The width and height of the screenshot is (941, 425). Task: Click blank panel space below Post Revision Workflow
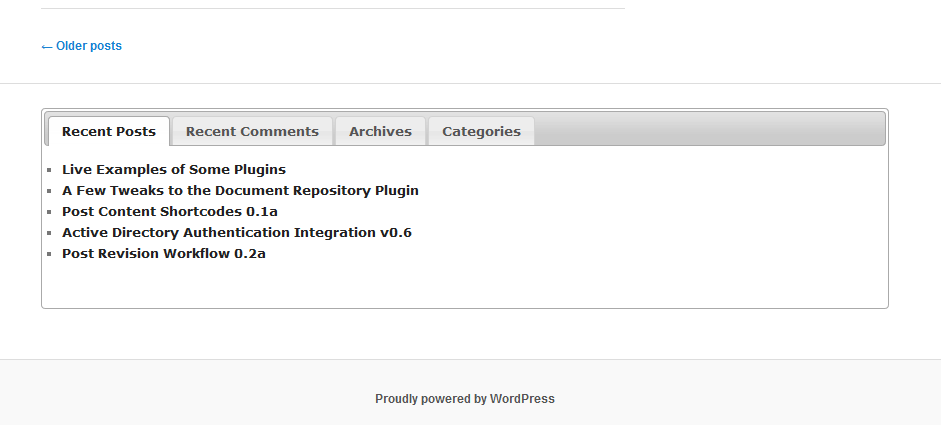(465, 283)
